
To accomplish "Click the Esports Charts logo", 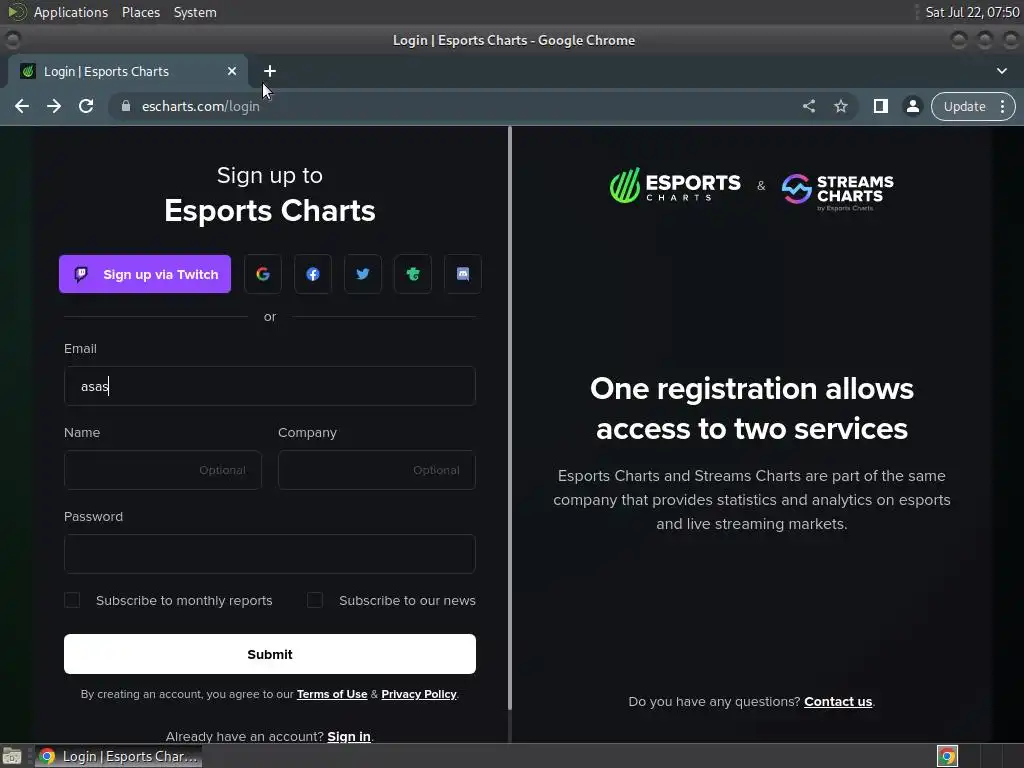I will [675, 186].
